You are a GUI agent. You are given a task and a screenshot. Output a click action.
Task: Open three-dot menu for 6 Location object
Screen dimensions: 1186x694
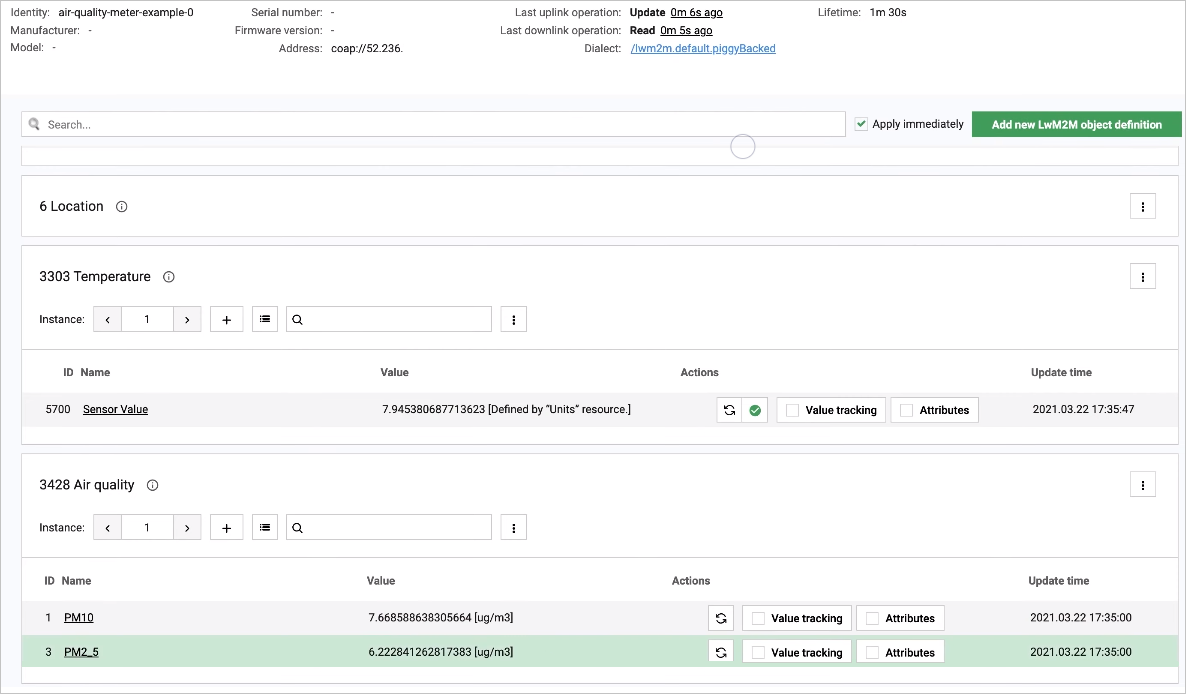[1143, 206]
